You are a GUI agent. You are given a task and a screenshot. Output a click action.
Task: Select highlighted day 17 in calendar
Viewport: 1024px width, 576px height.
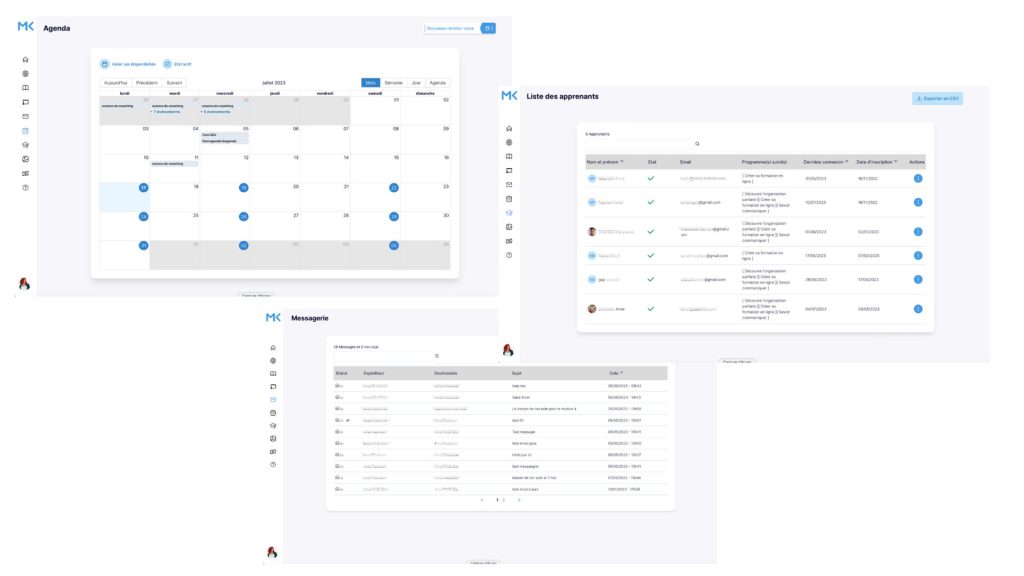143,187
